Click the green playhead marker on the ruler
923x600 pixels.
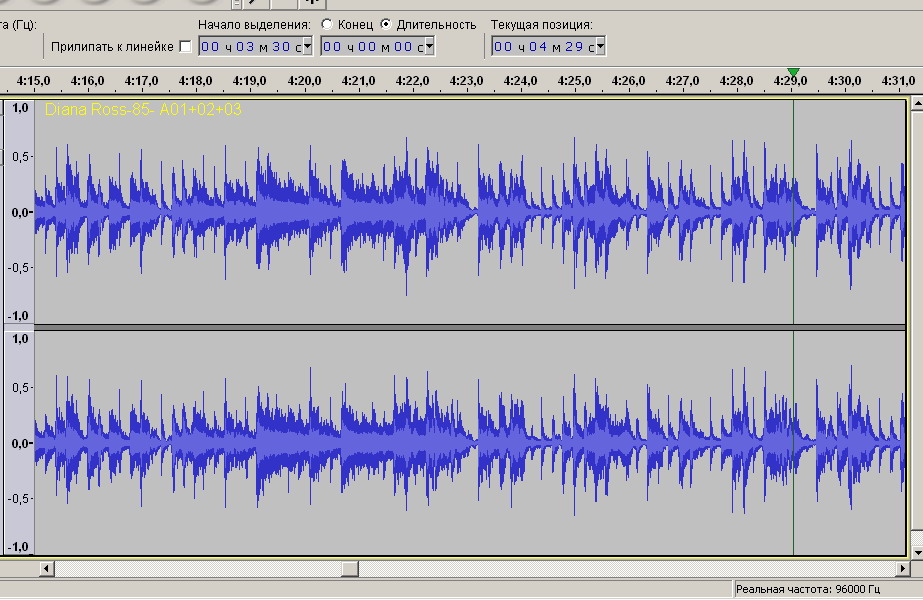793,72
